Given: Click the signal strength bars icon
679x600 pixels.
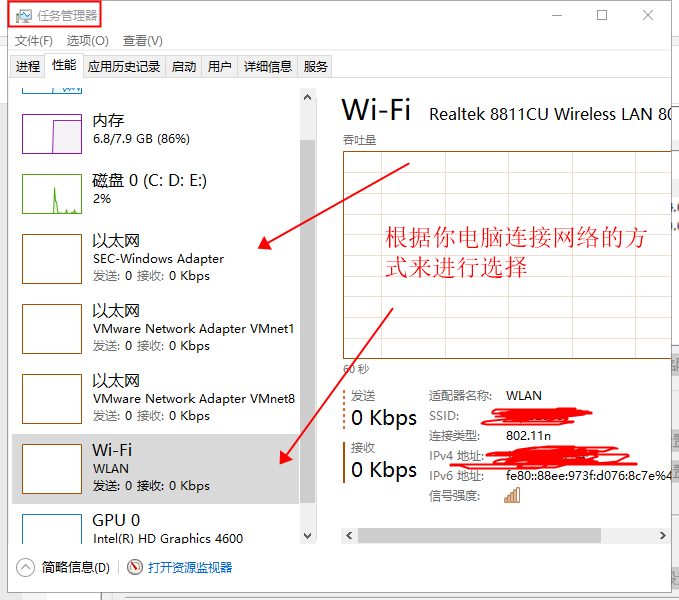Looking at the screenshot, I should point(512,496).
